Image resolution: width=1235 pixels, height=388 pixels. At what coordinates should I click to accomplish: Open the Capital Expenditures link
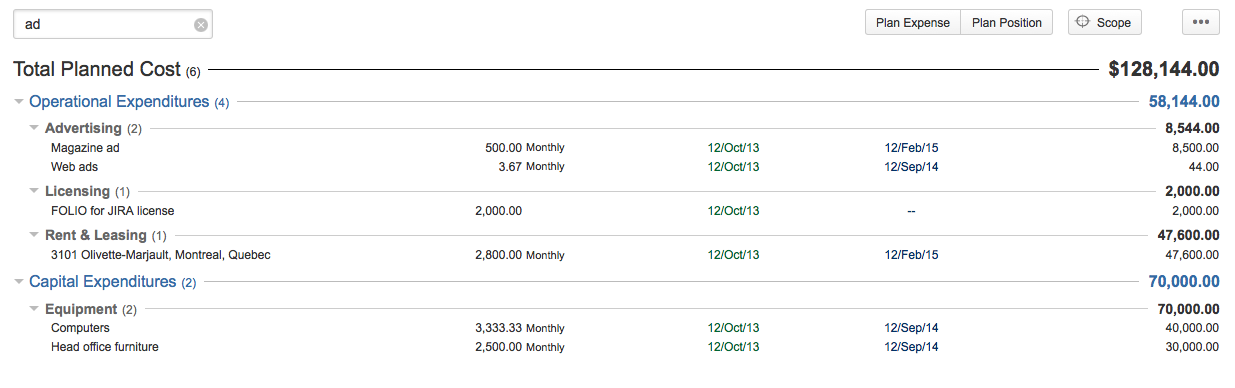tap(103, 282)
